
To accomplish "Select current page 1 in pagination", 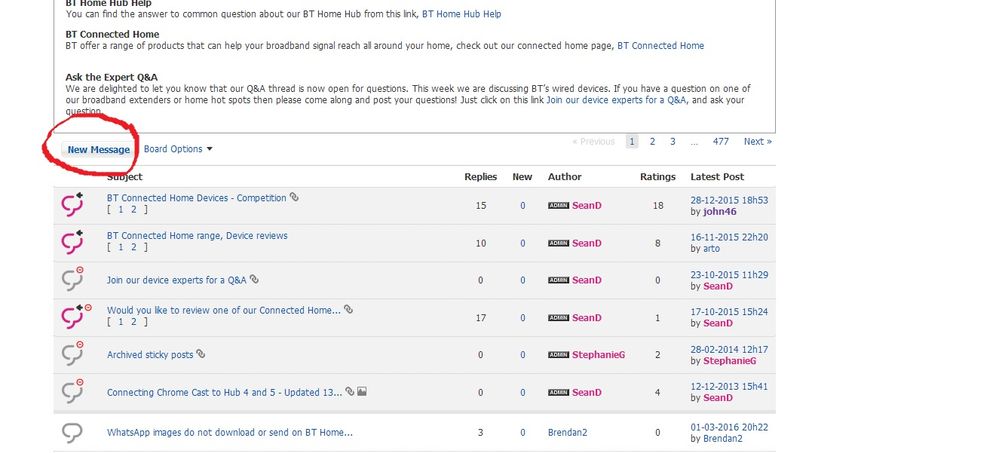I will [631, 141].
